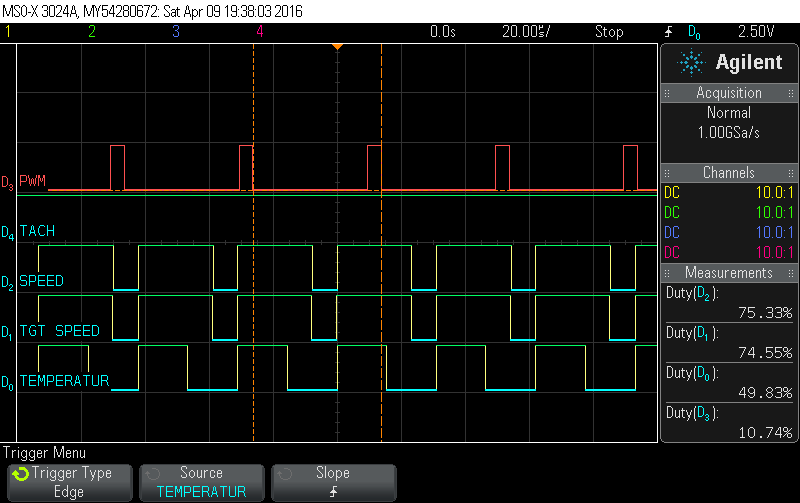The image size is (800, 503).
Task: Select the D4 TACH channel label
Action: (36, 231)
